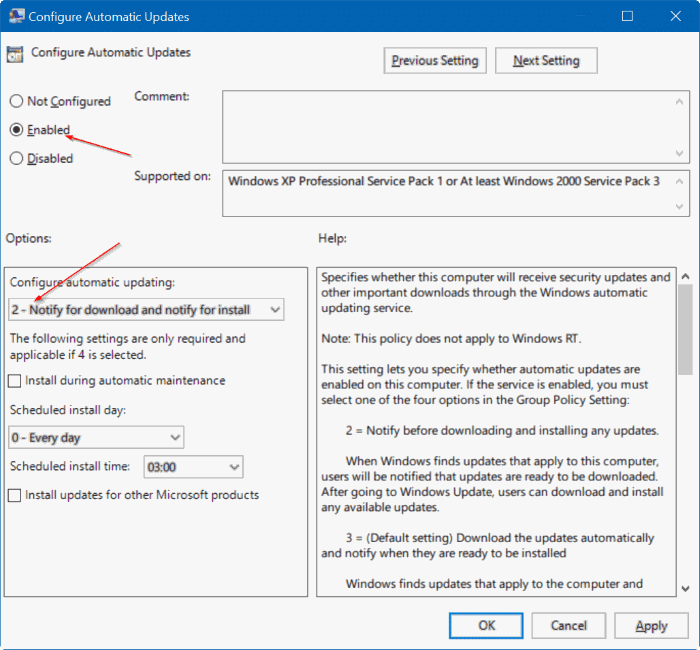Click 'The following settings are only required' text
700x650 pixels.
pos(128,346)
